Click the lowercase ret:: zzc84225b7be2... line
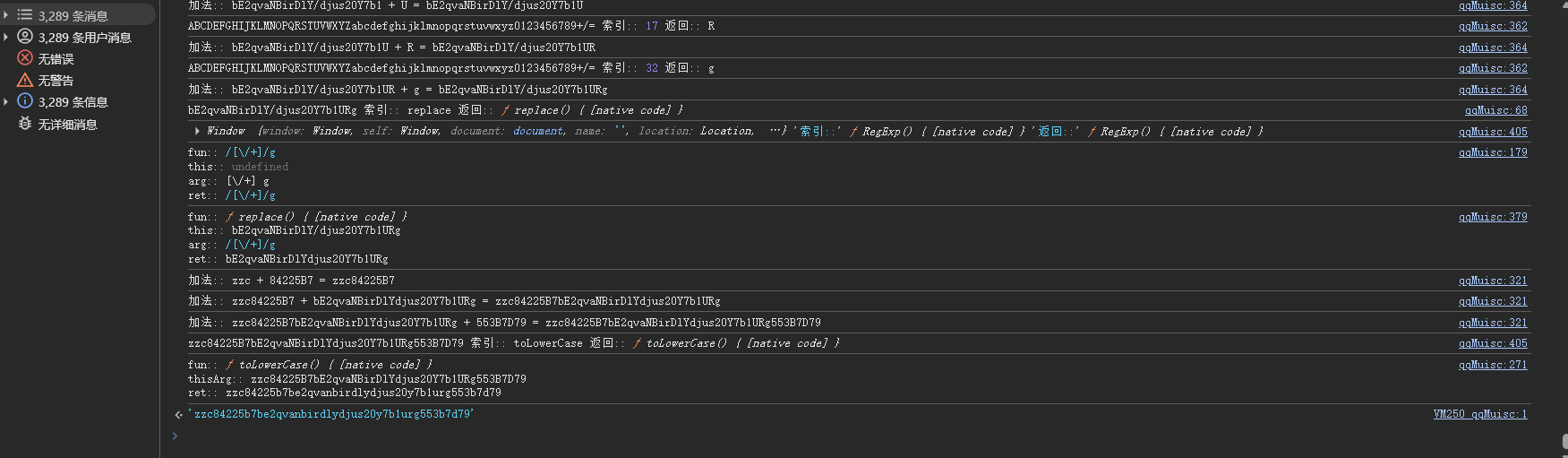Screen dimensions: 1568x458 click(x=345, y=393)
